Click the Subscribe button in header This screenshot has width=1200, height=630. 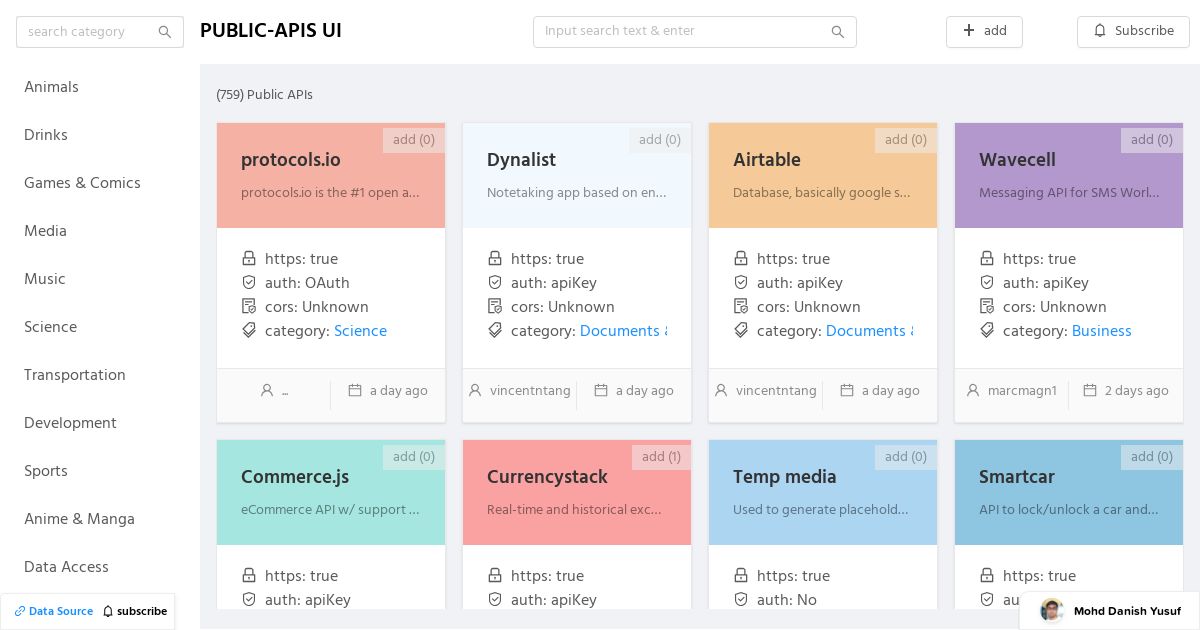pyautogui.click(x=1133, y=31)
